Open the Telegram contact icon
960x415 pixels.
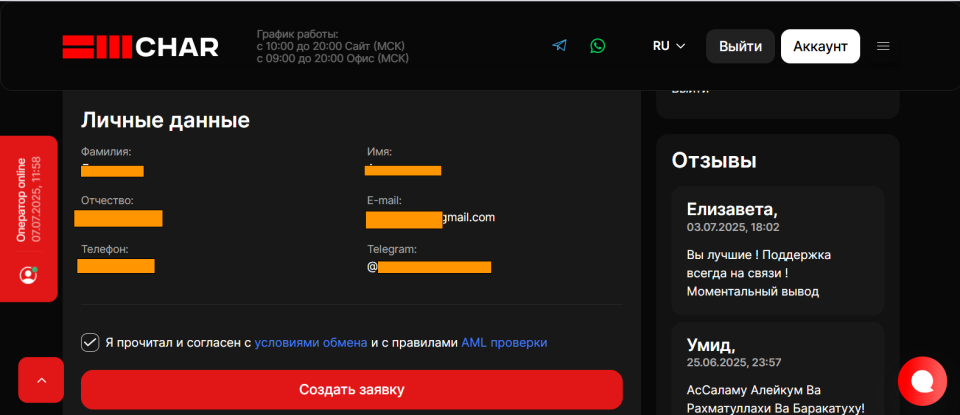pos(559,46)
